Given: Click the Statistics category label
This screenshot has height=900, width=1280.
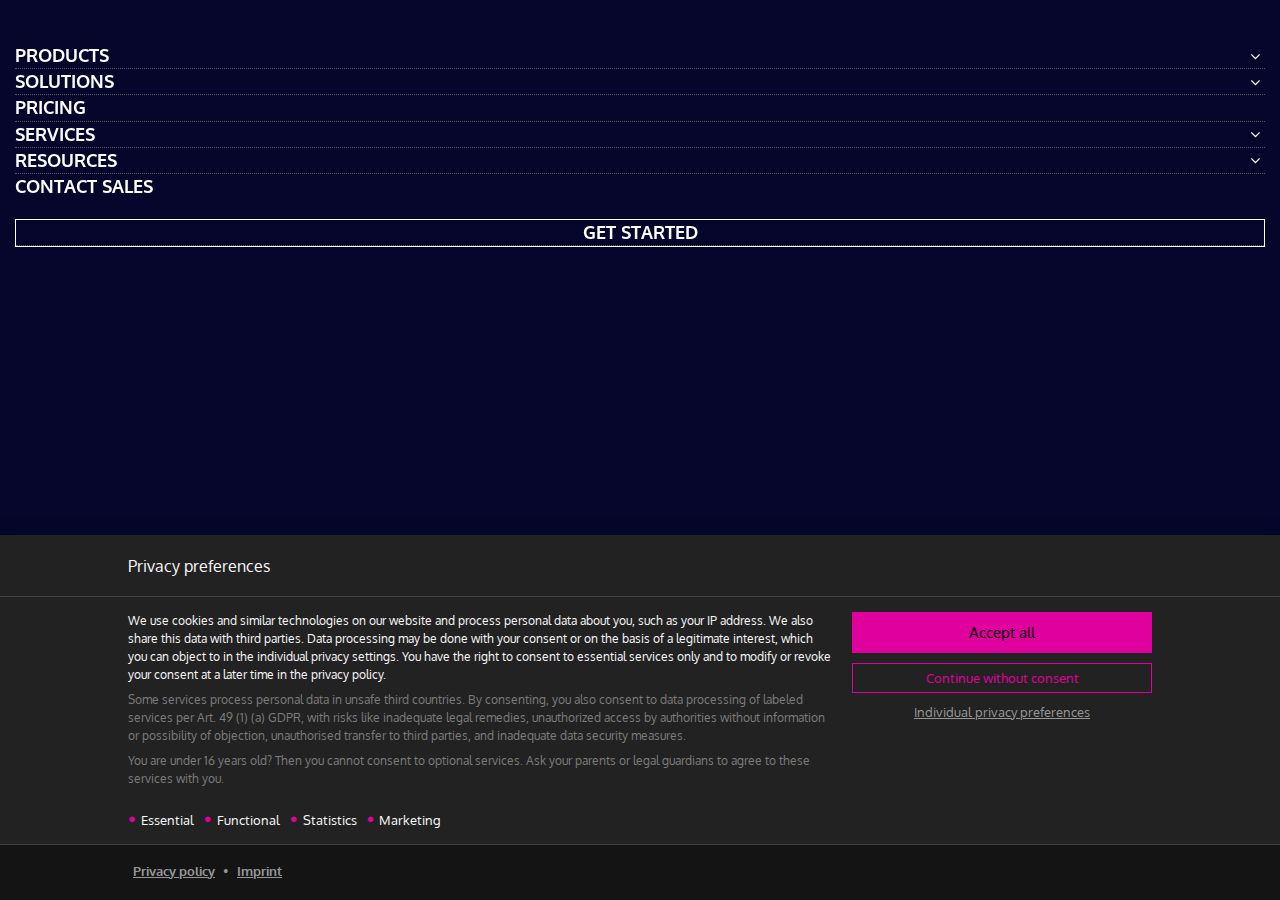Looking at the screenshot, I should tap(330, 820).
